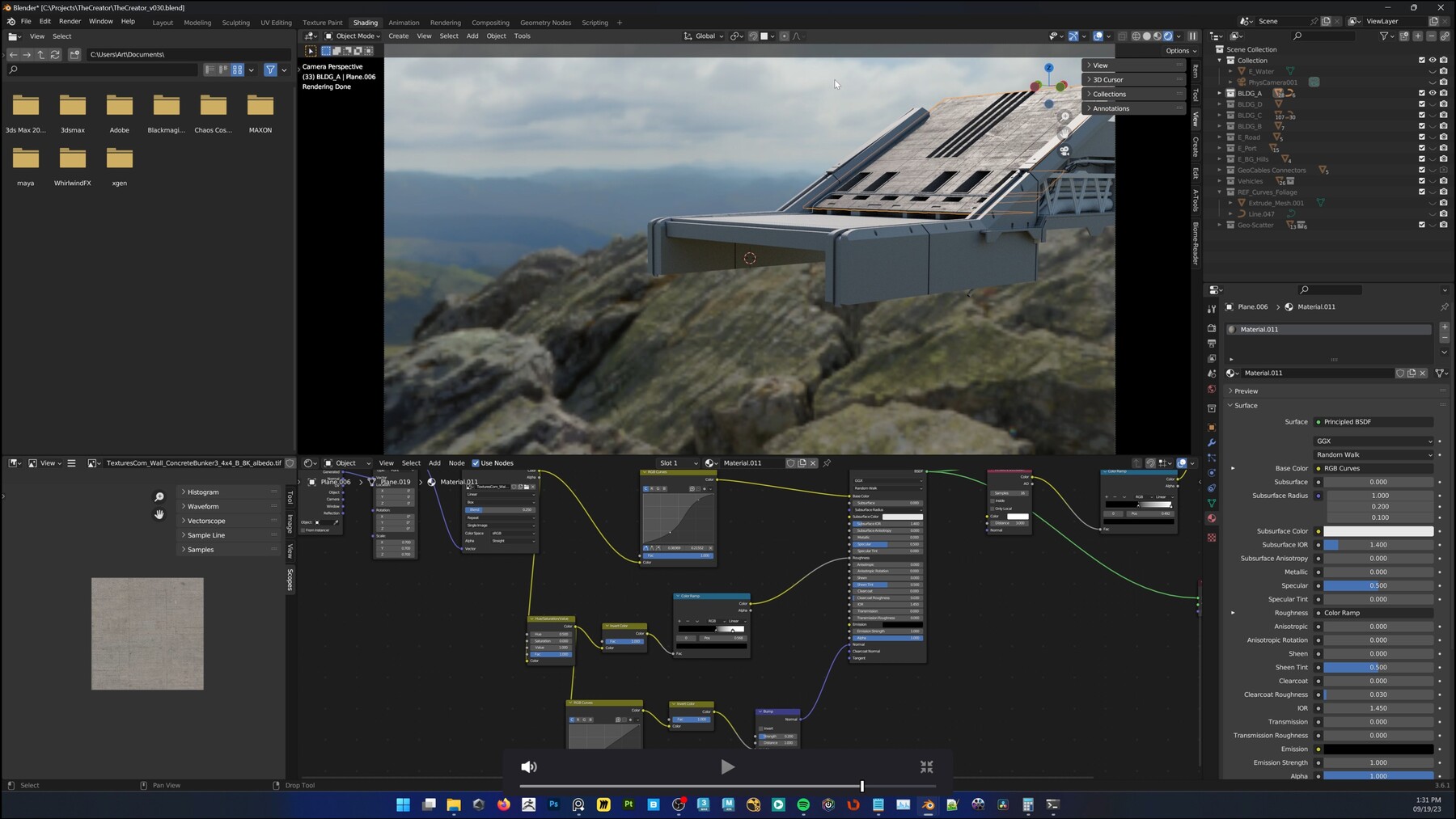The height and width of the screenshot is (819, 1456).
Task: Toggle viewport overlays icon
Action: tap(1098, 36)
